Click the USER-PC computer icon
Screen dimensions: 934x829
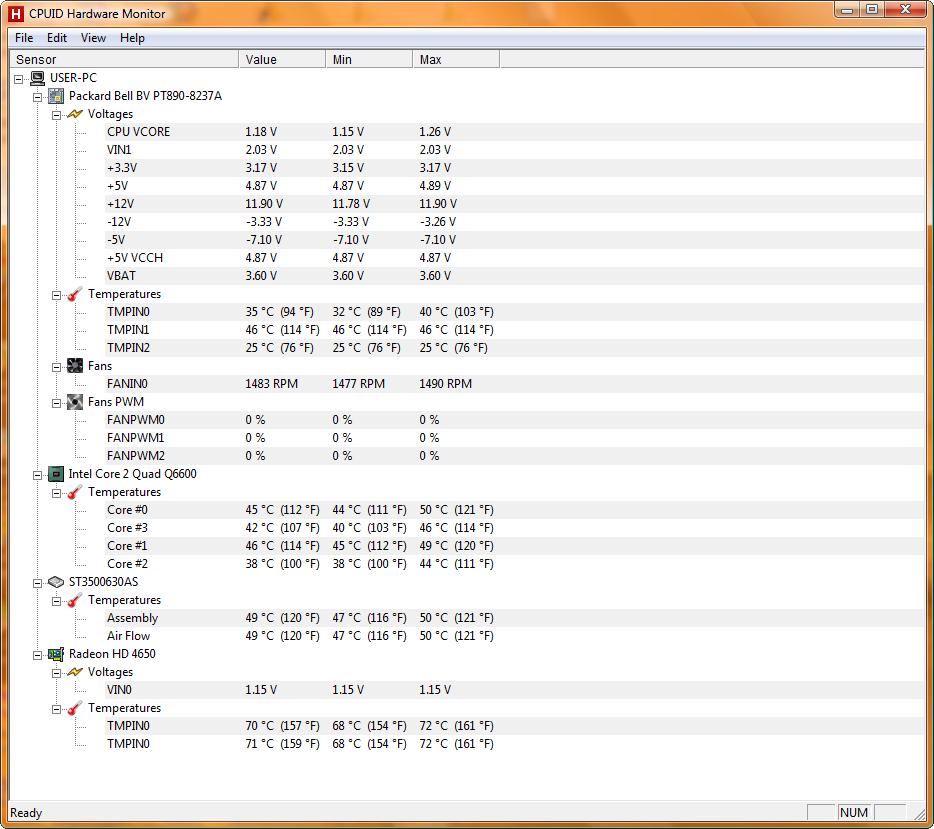click(x=38, y=78)
